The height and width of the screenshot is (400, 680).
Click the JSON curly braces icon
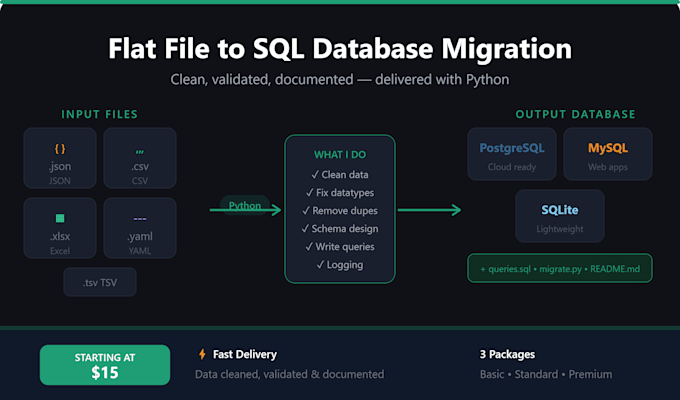point(60,149)
